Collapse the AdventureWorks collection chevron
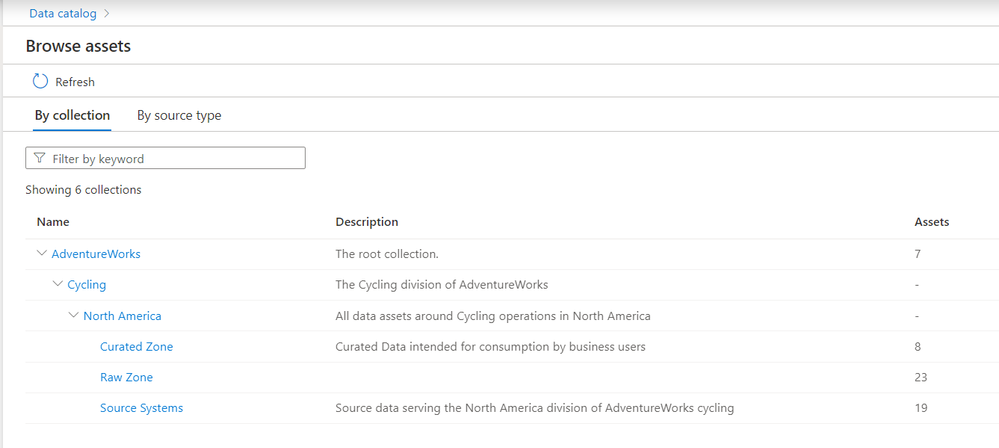This screenshot has width=999, height=448. tap(42, 254)
